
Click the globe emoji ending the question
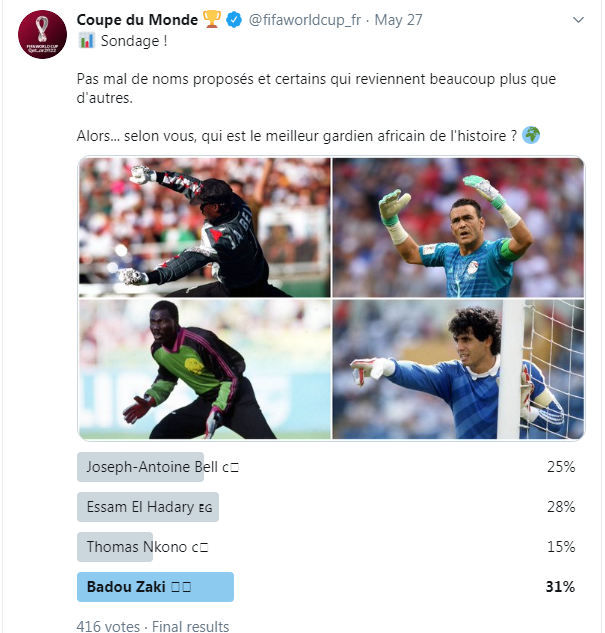pyautogui.click(x=530, y=136)
